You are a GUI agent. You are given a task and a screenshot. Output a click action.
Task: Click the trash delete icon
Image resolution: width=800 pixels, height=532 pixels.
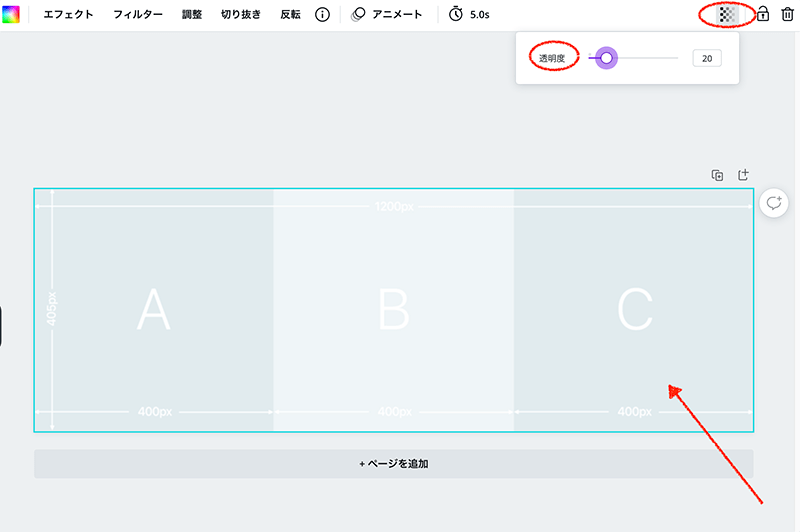click(787, 14)
